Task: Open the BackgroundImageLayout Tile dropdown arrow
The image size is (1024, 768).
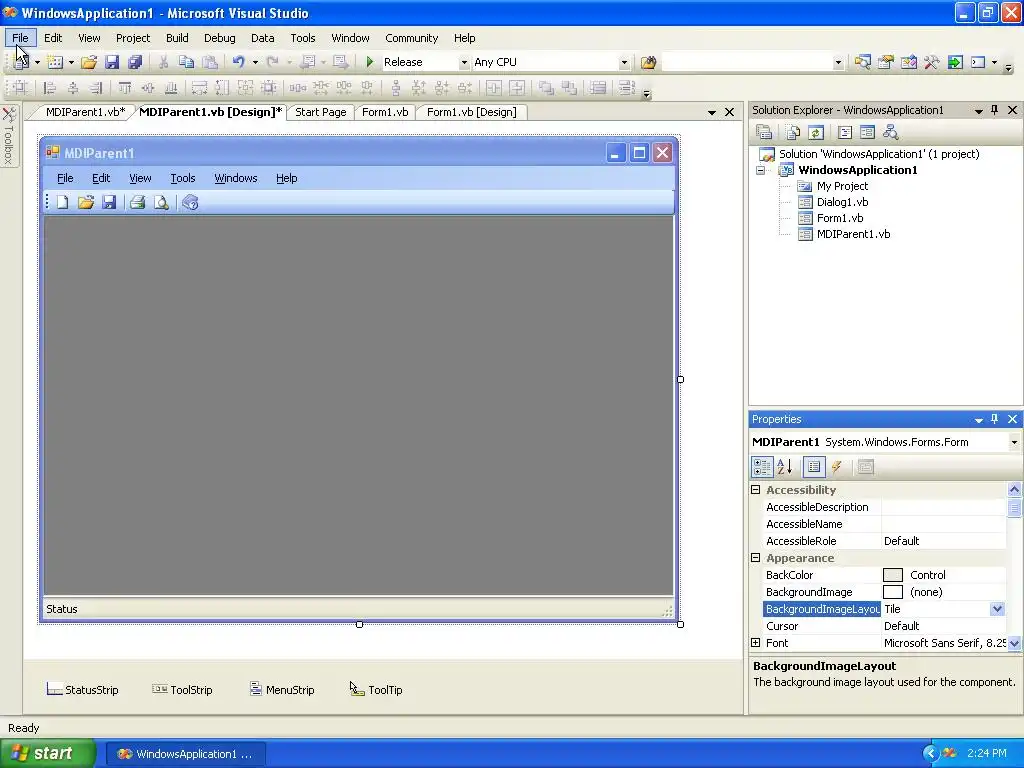Action: pos(997,609)
